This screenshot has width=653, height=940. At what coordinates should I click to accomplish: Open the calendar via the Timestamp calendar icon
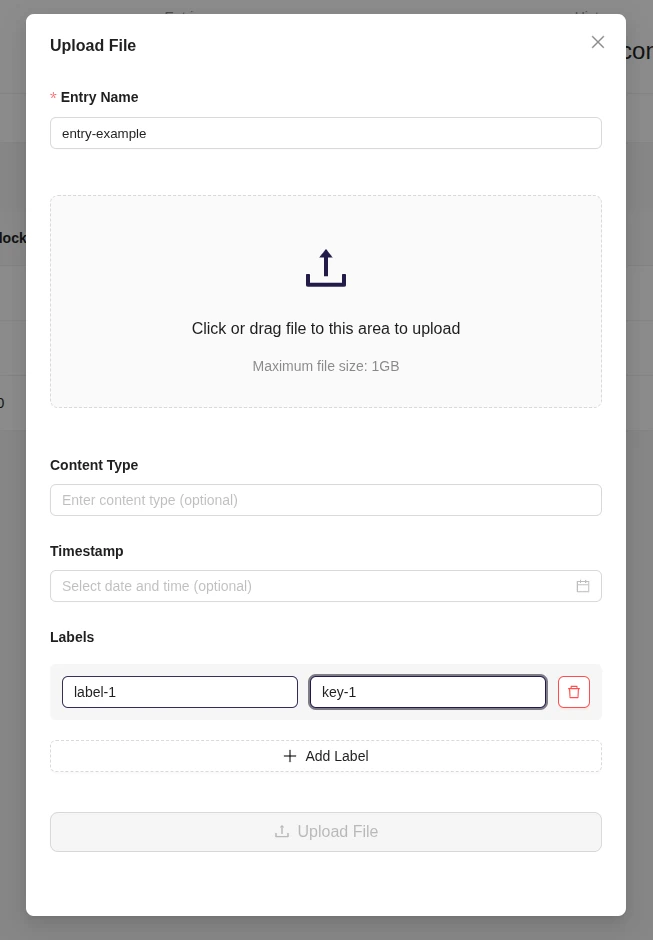[583, 586]
